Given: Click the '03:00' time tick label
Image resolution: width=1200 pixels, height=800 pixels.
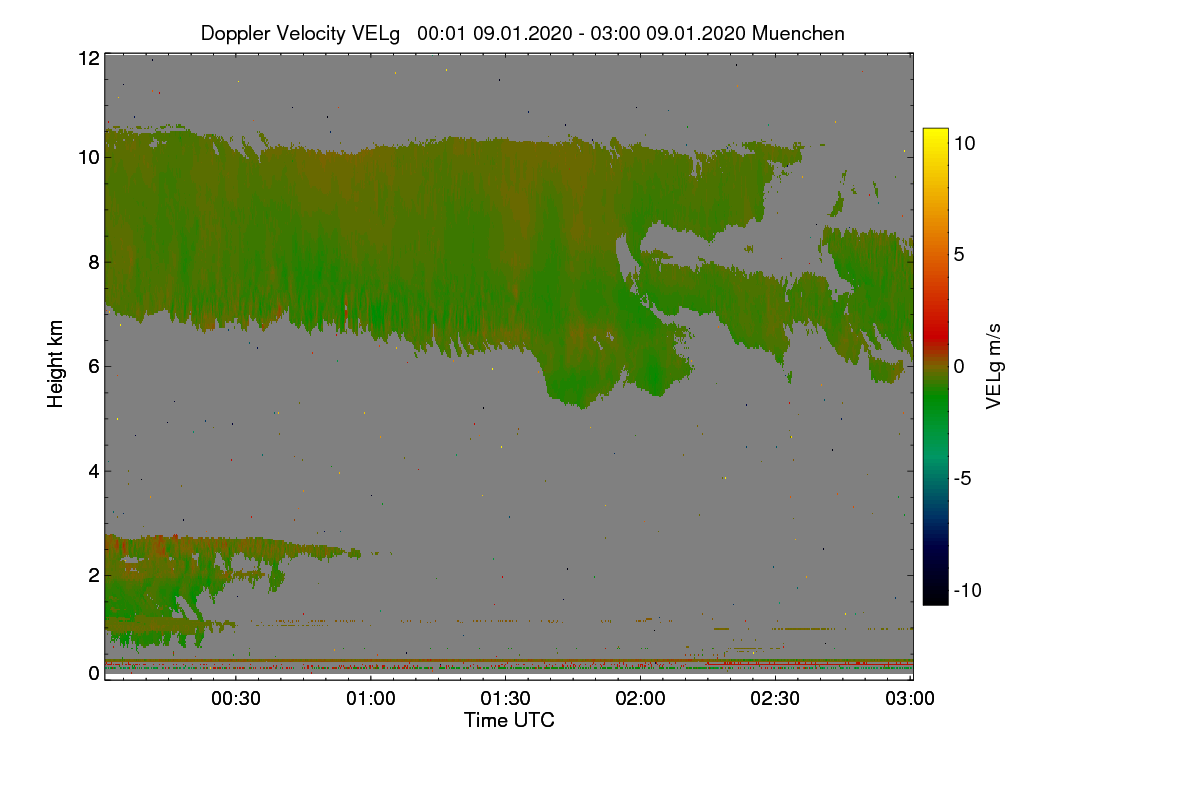Looking at the screenshot, I should (910, 698).
